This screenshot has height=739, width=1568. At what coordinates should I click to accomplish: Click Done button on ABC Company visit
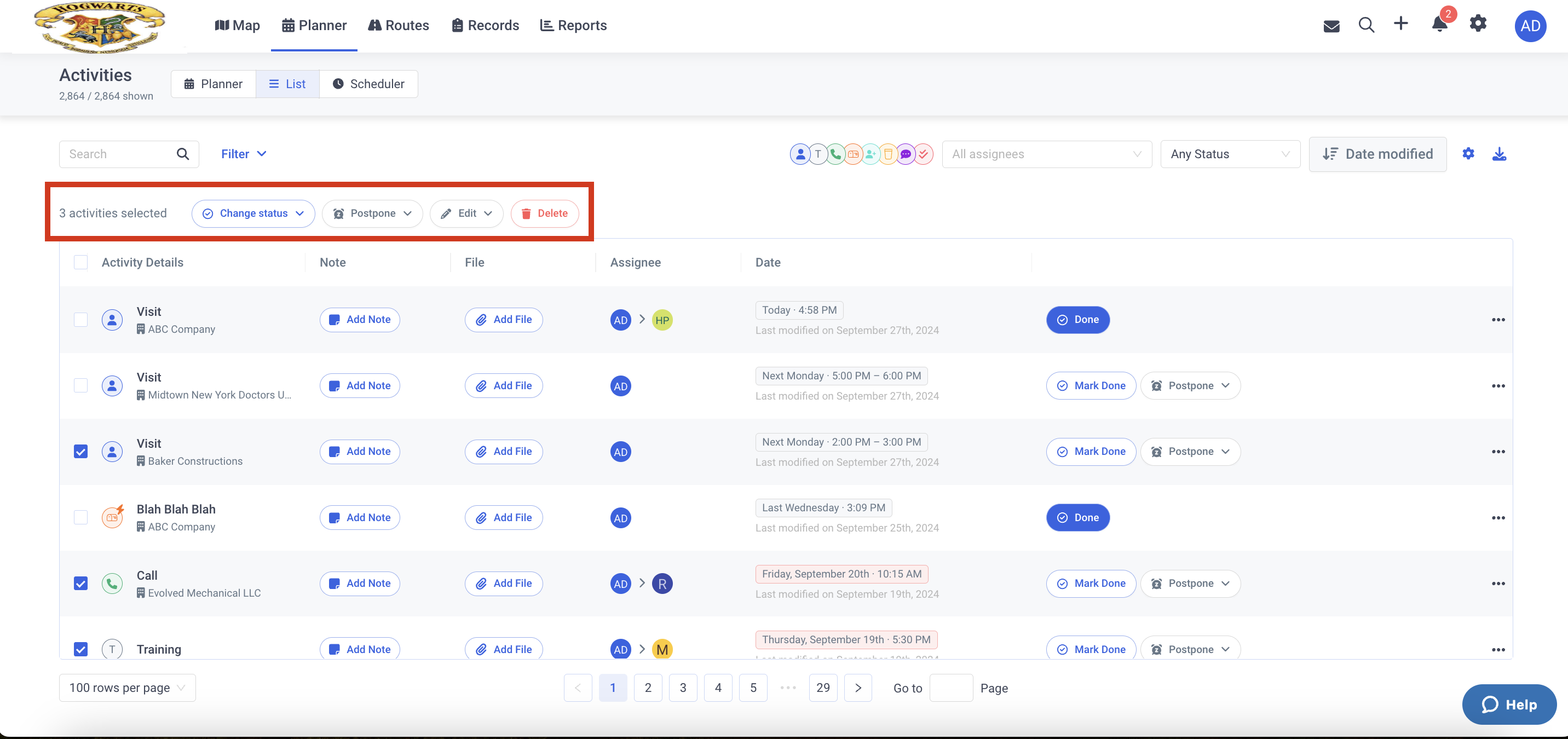1077,320
